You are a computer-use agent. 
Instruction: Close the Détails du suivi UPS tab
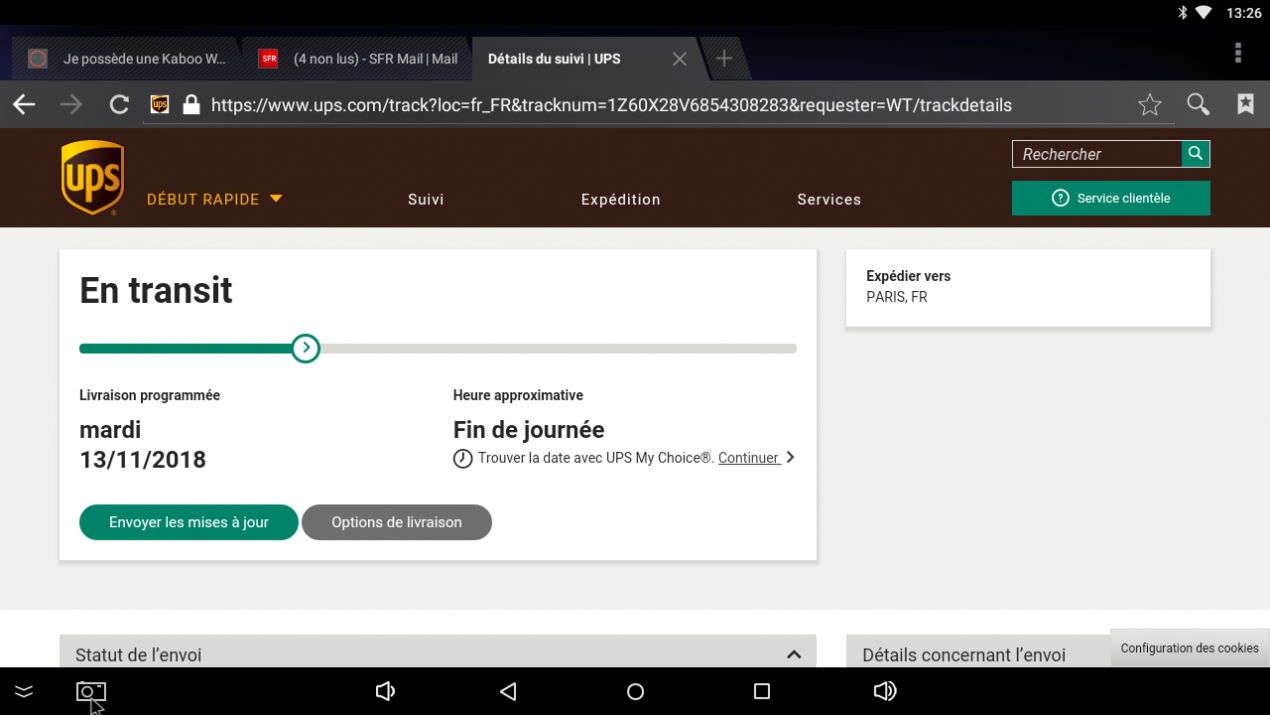coord(679,59)
